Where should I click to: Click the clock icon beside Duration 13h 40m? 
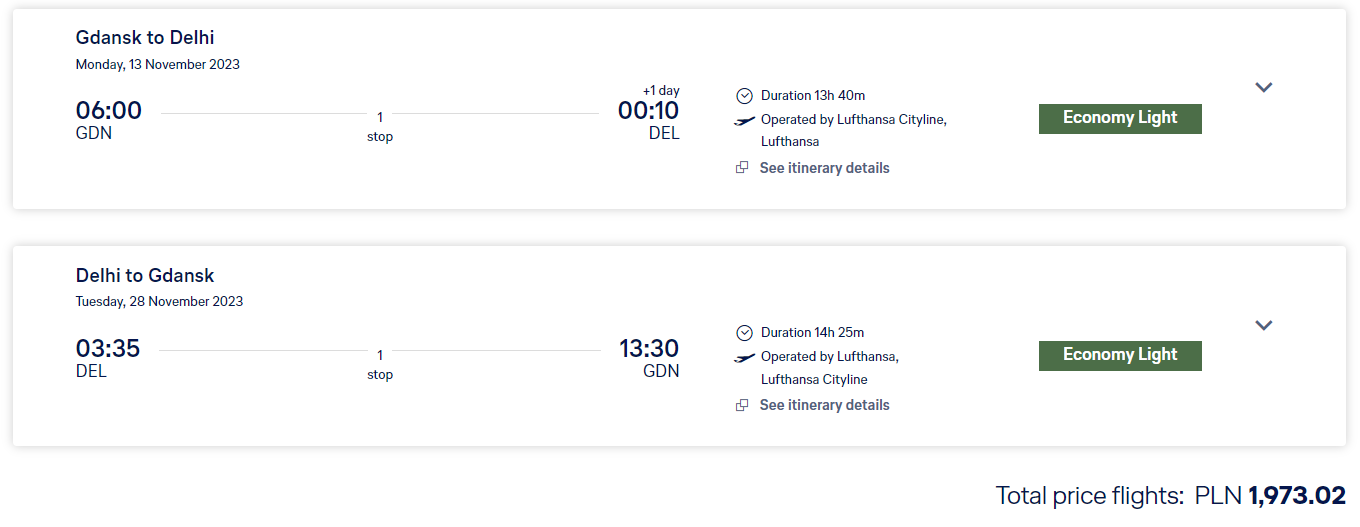point(744,96)
